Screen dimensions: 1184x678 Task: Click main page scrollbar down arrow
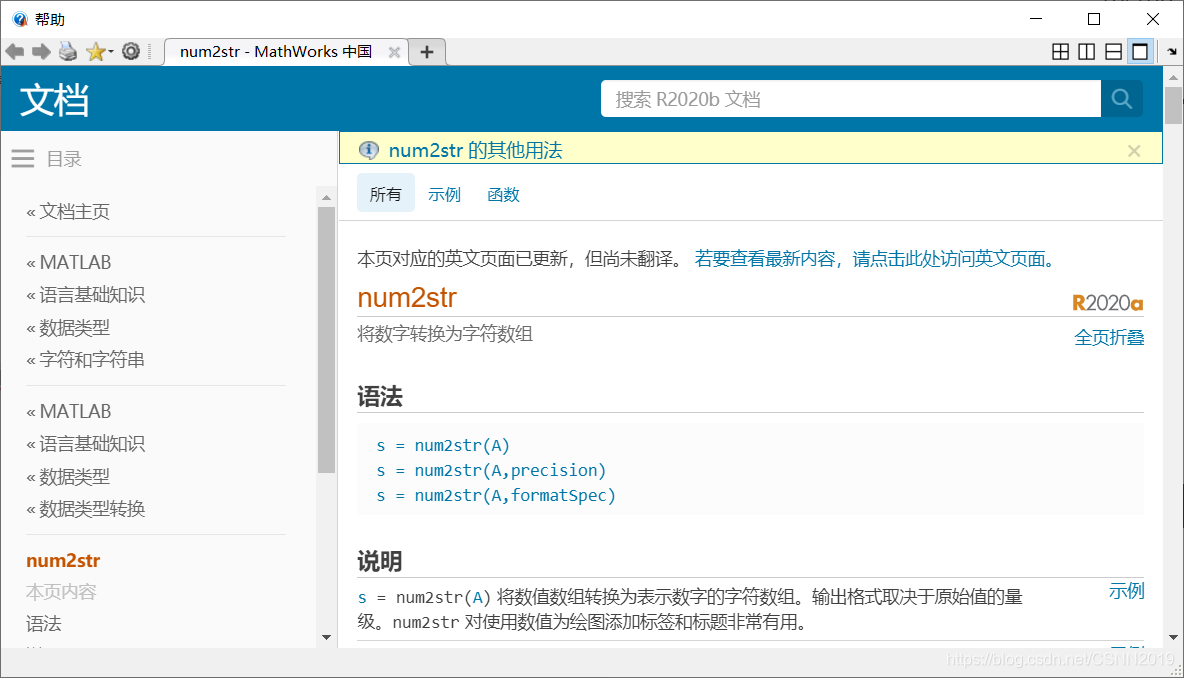click(x=1173, y=638)
